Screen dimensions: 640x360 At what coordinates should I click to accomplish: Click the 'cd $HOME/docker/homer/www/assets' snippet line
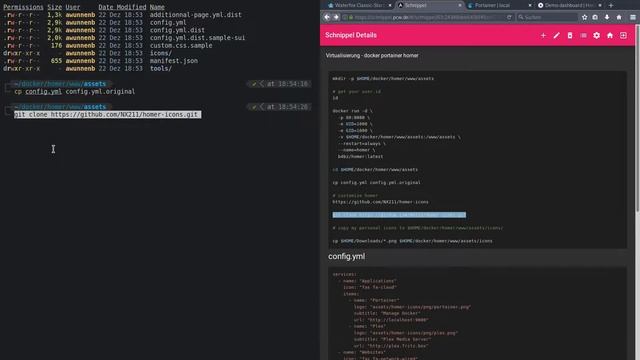coord(375,169)
